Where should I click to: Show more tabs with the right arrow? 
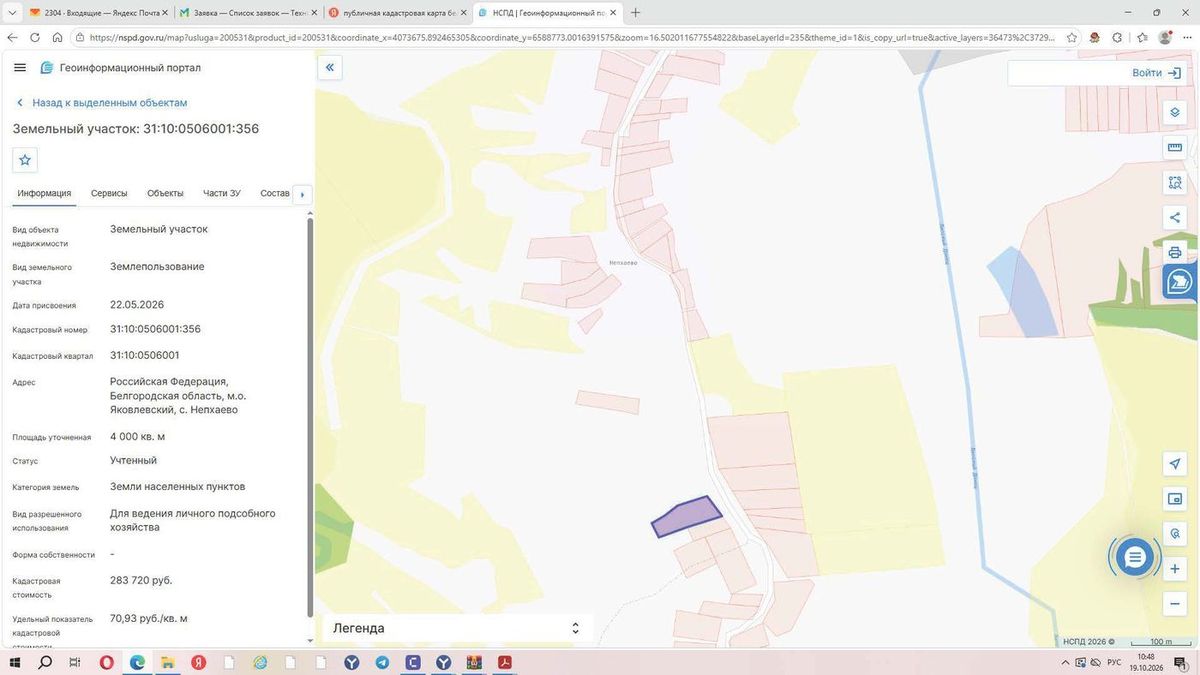coord(302,194)
